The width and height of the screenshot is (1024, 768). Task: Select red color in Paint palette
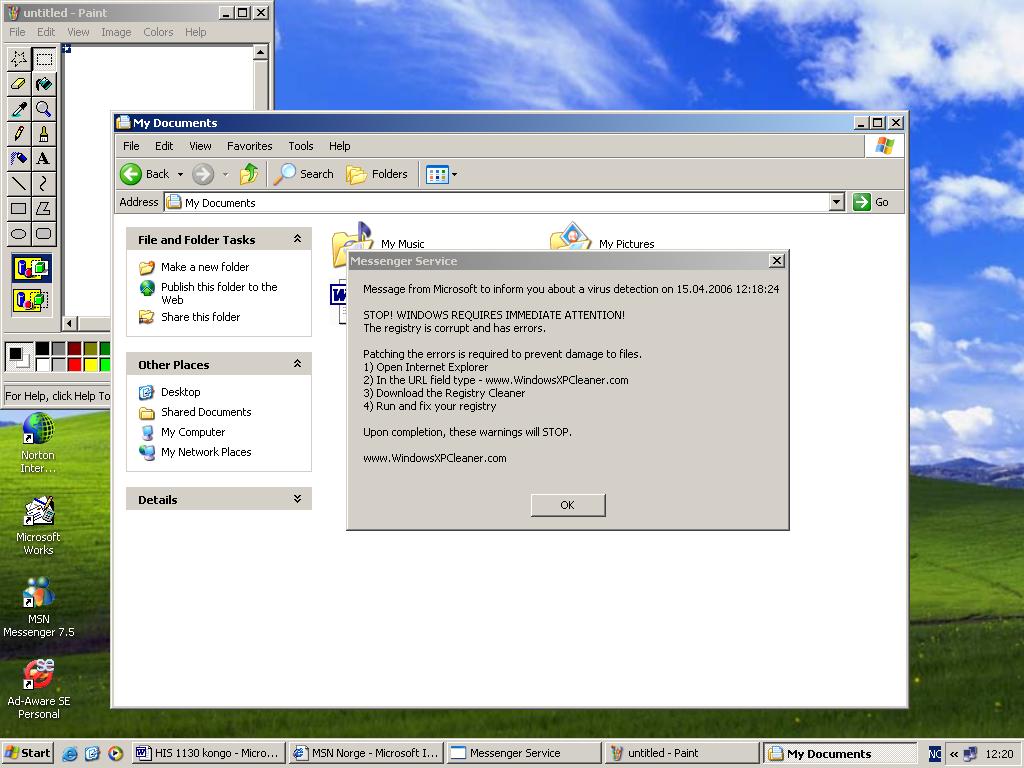(x=74, y=364)
